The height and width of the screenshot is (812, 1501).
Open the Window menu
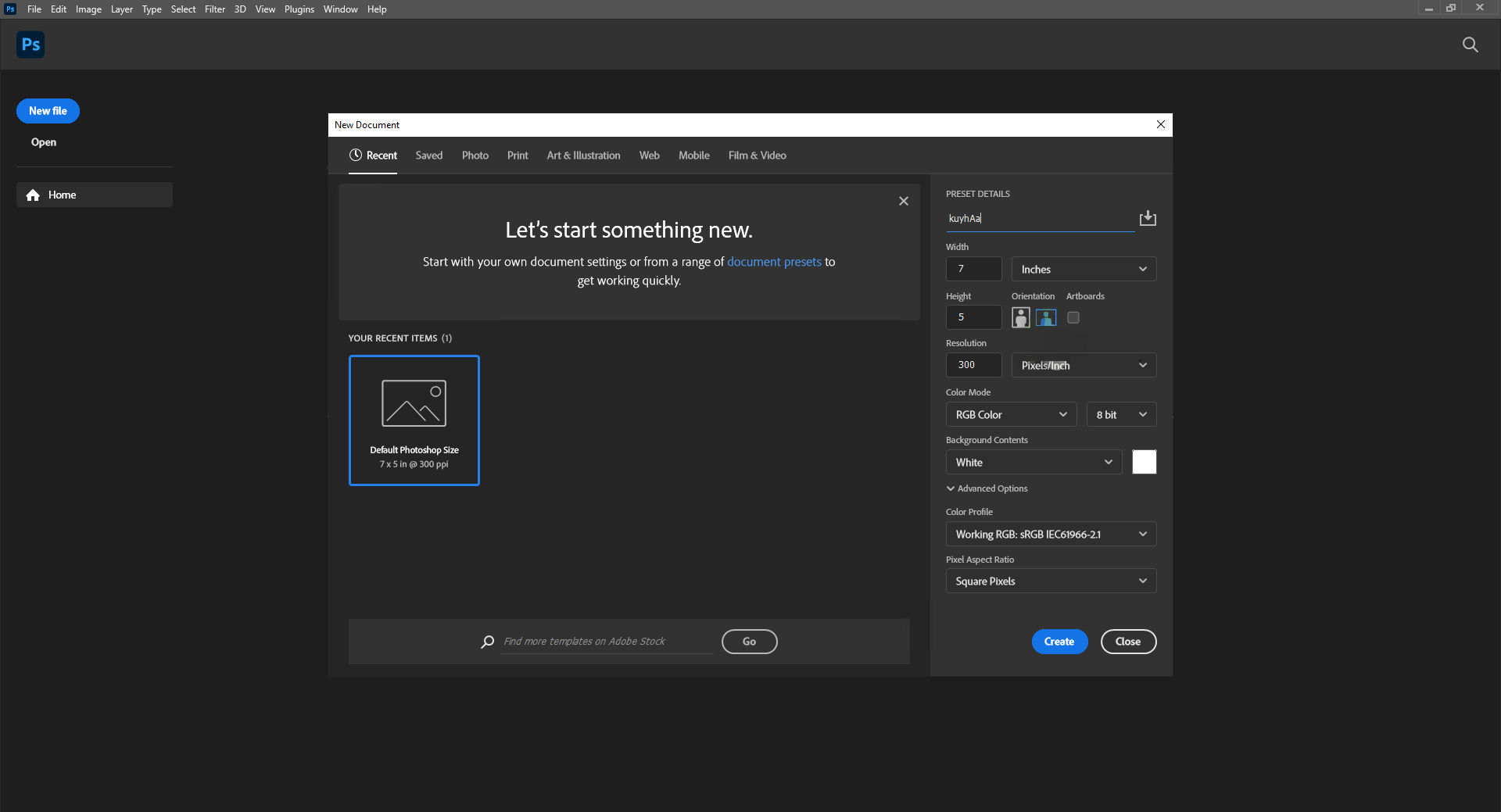pos(341,9)
